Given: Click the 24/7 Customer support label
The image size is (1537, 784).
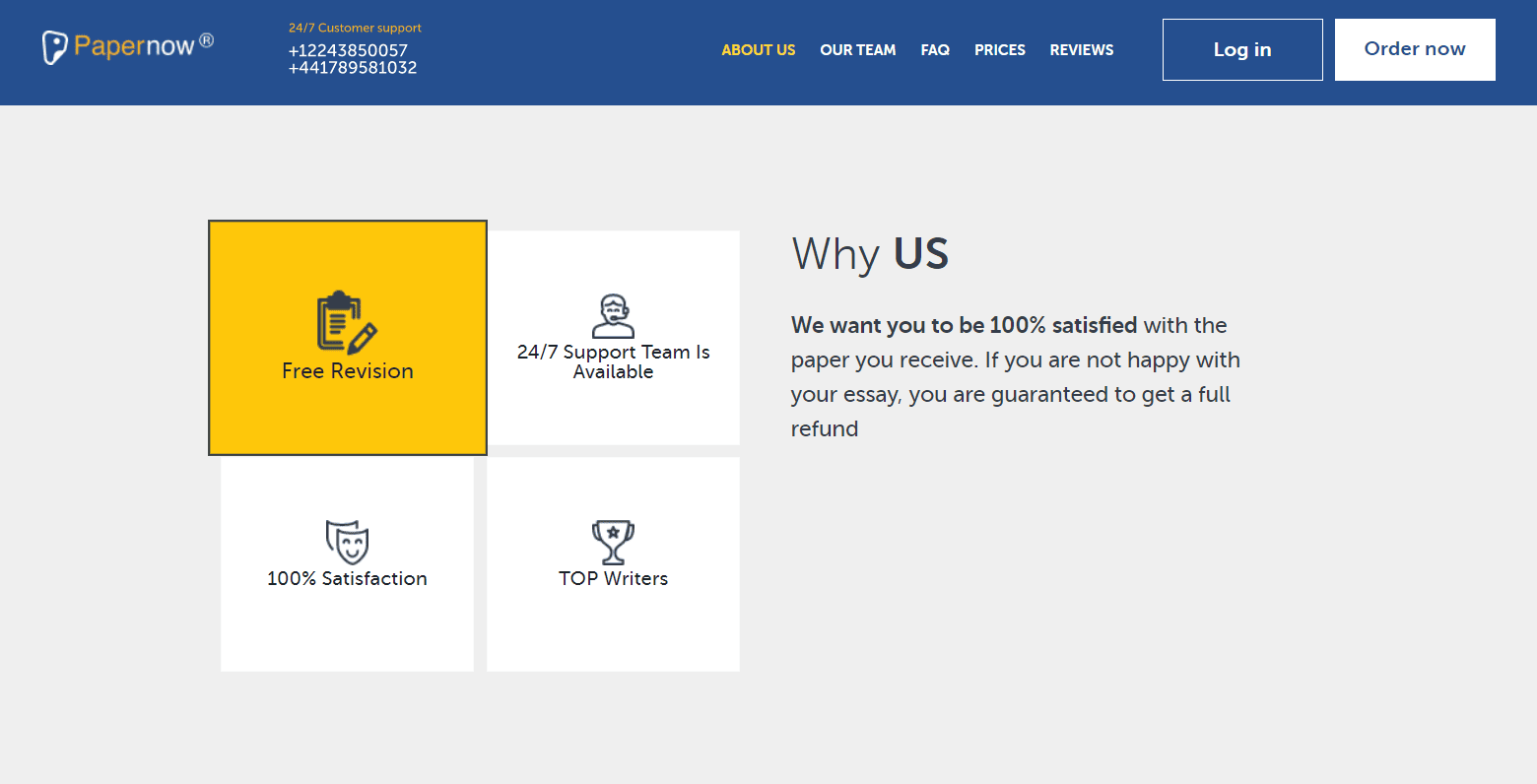Looking at the screenshot, I should [355, 28].
